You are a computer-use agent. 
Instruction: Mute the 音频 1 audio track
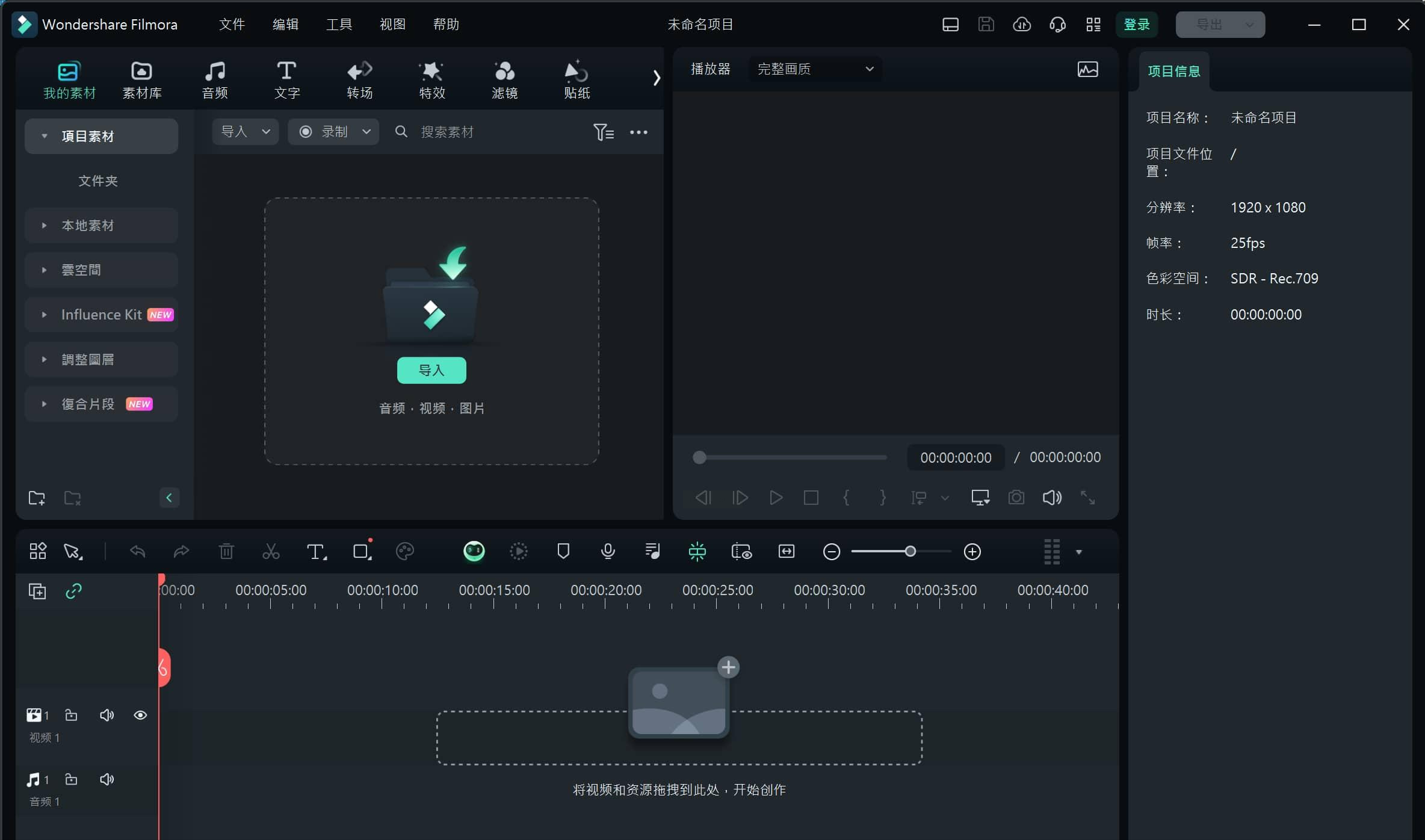107,779
